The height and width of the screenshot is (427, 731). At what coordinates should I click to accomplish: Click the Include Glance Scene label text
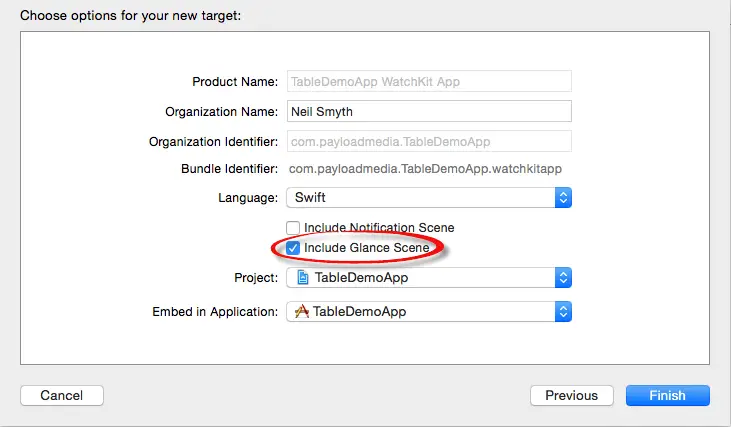coord(367,247)
